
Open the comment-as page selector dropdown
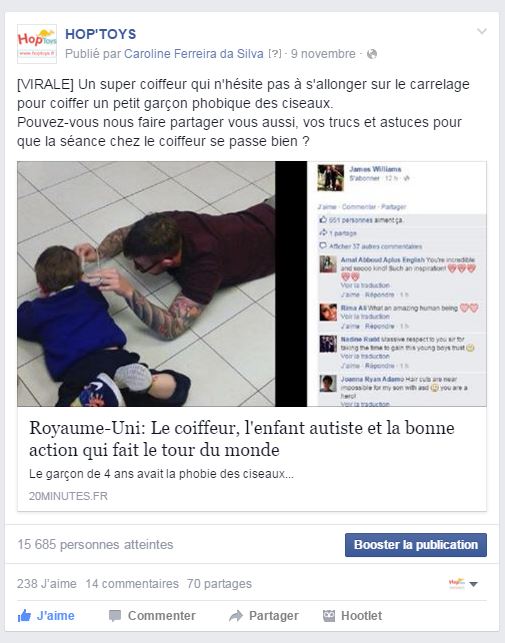[463, 584]
